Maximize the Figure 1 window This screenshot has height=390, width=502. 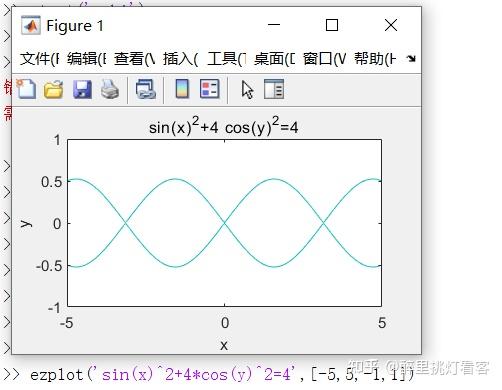tap(332, 25)
